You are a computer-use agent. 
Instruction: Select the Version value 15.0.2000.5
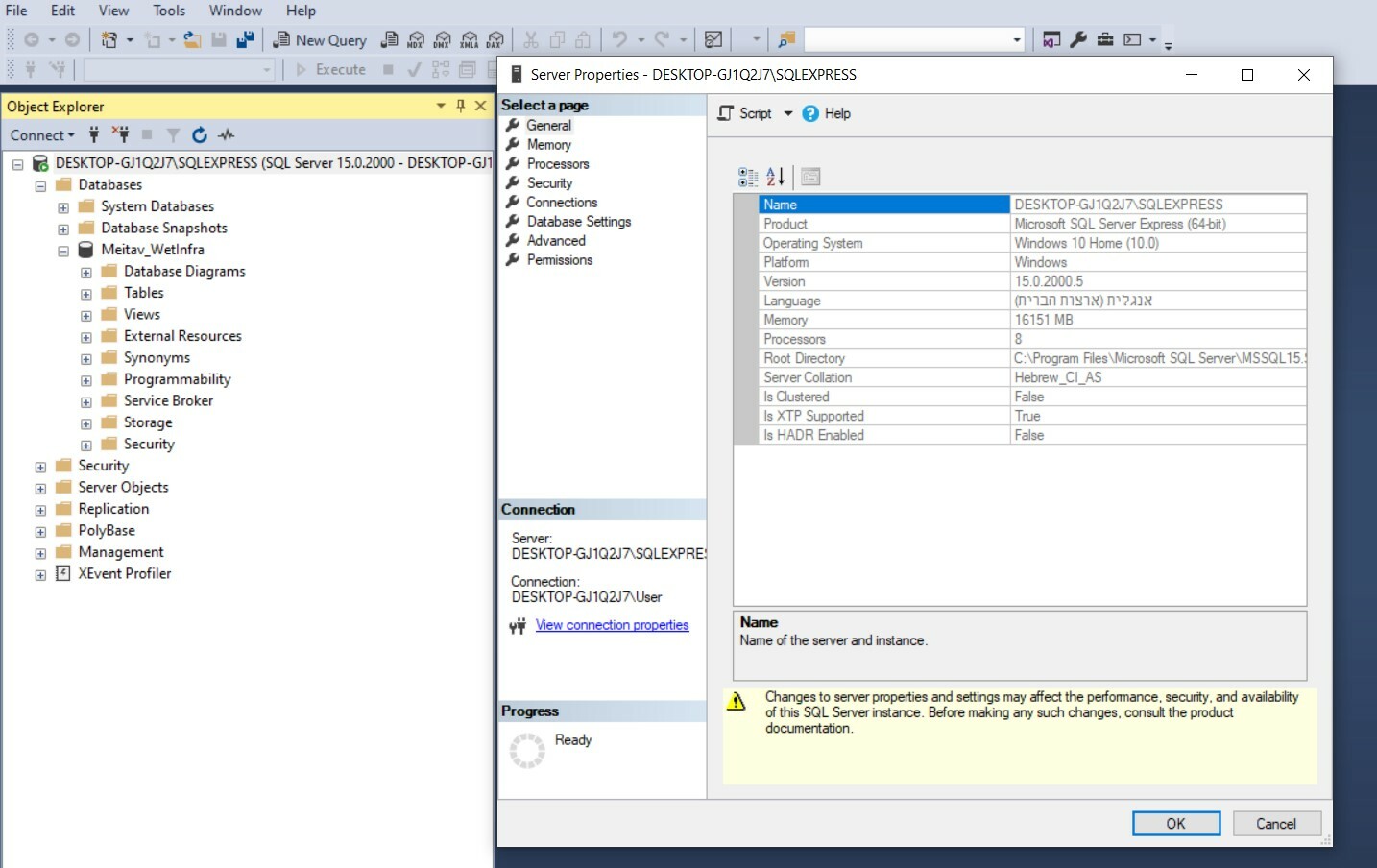tap(1049, 281)
